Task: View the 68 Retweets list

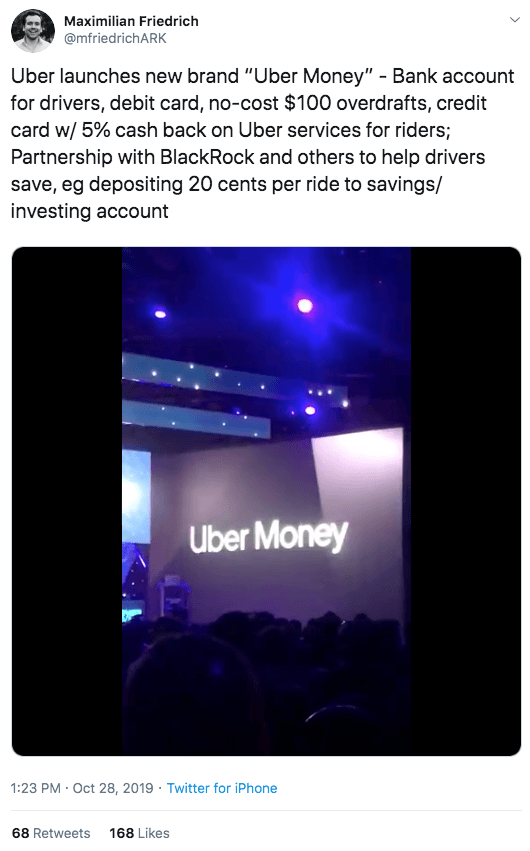Action: (x=51, y=833)
